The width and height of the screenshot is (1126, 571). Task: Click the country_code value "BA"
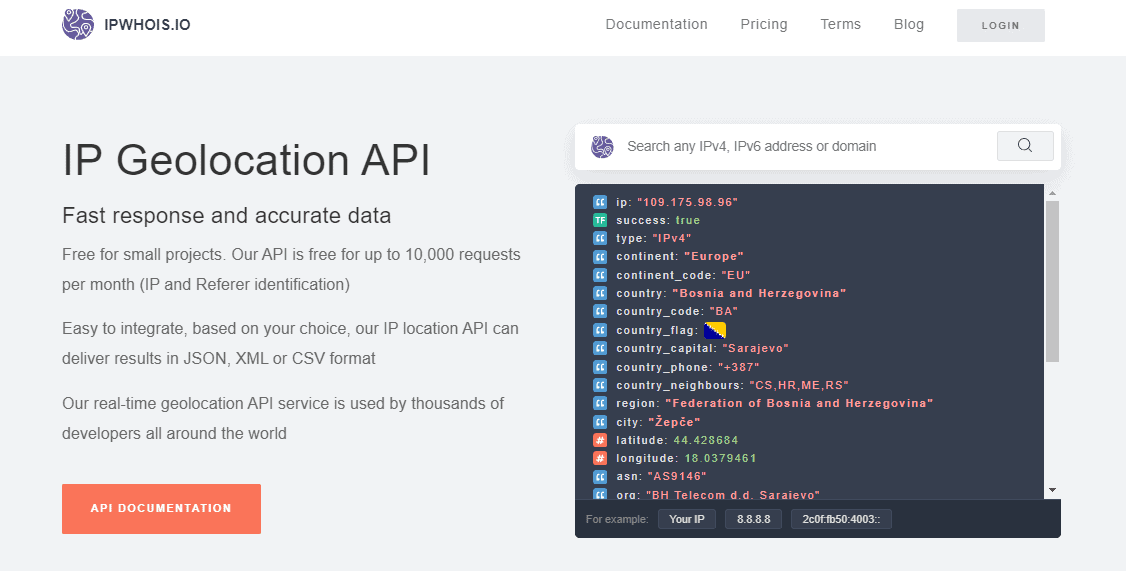pyautogui.click(x=723, y=312)
